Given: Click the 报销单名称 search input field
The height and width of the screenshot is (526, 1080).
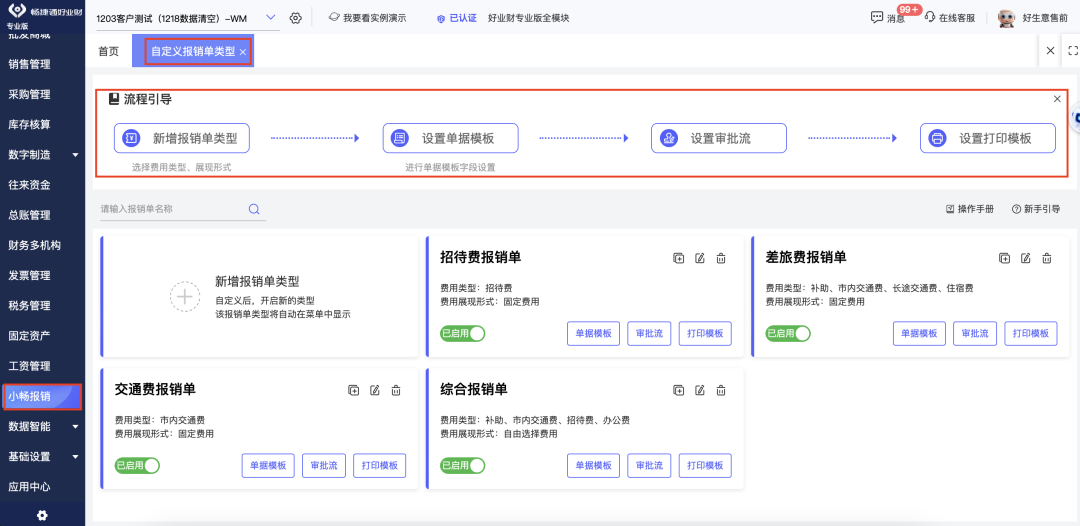Looking at the screenshot, I should pos(170,209).
